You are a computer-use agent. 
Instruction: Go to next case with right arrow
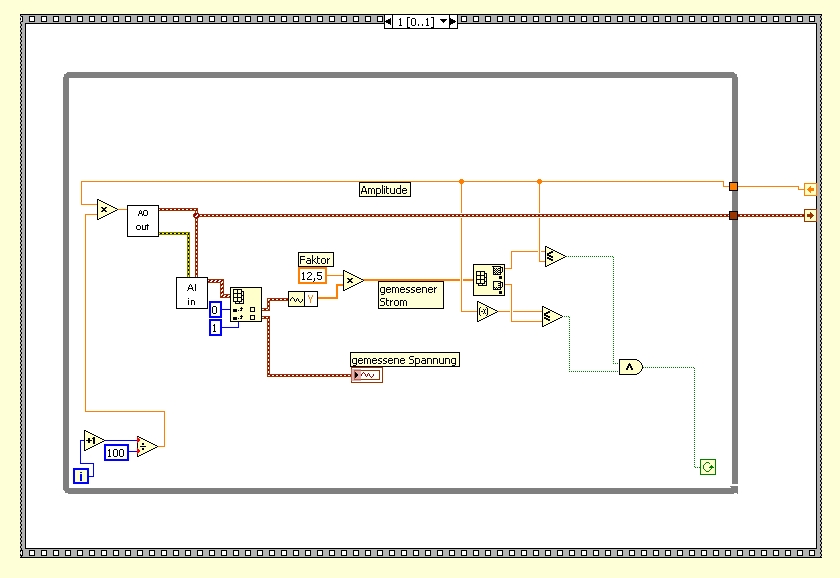453,21
